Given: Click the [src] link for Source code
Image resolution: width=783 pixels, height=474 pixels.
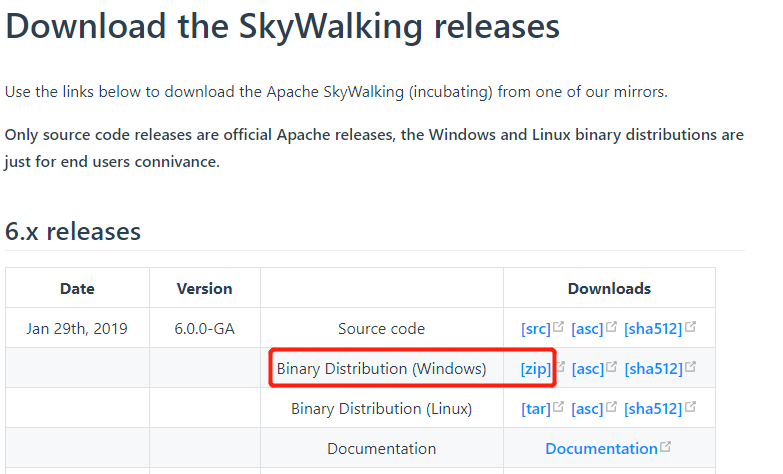Looking at the screenshot, I should click(x=536, y=329).
